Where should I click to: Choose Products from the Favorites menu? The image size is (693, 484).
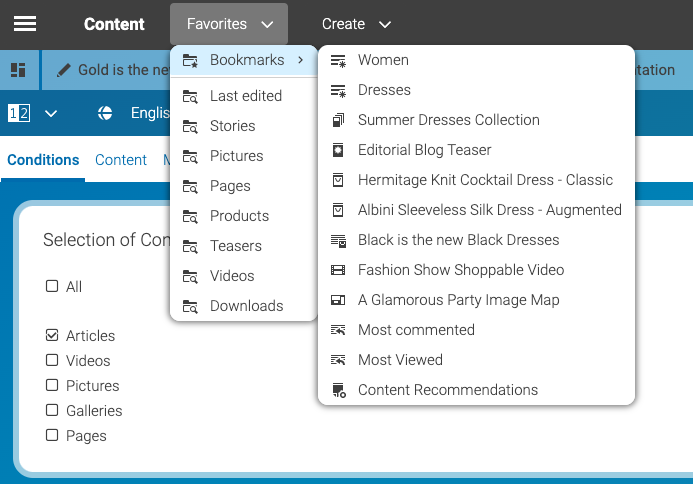pyautogui.click(x=239, y=216)
